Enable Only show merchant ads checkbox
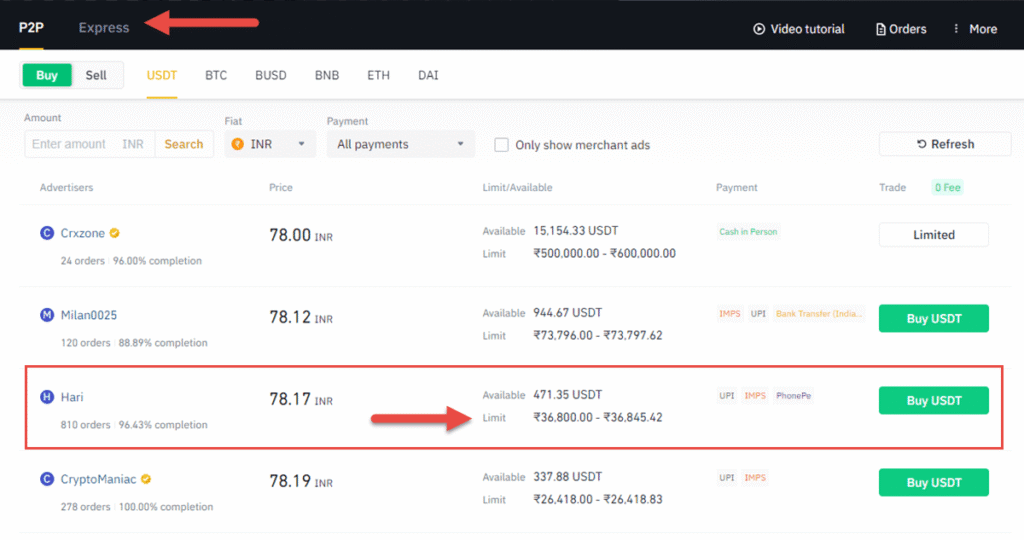The image size is (1024, 540). pos(502,145)
